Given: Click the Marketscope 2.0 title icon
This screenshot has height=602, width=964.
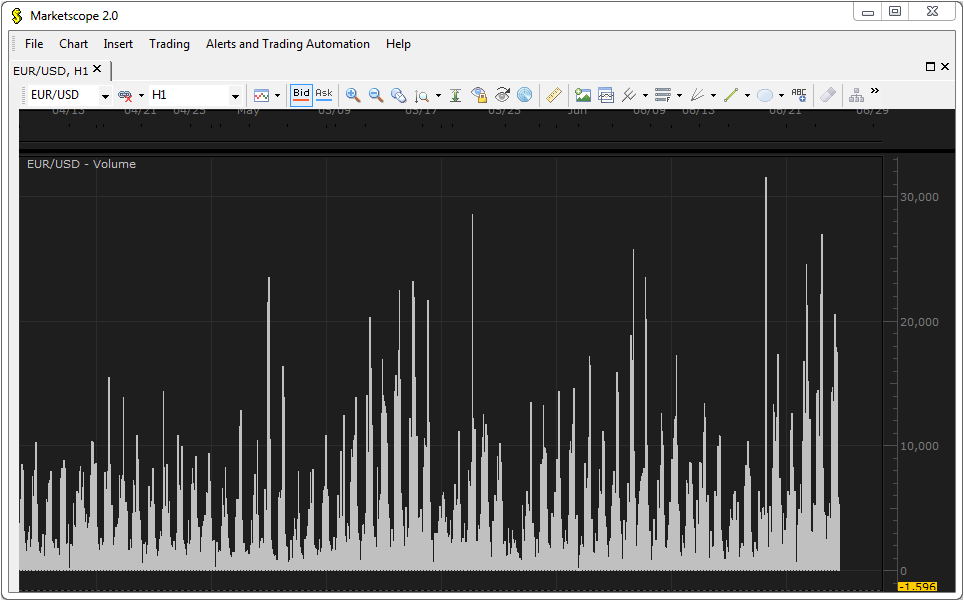Looking at the screenshot, I should tap(17, 16).
